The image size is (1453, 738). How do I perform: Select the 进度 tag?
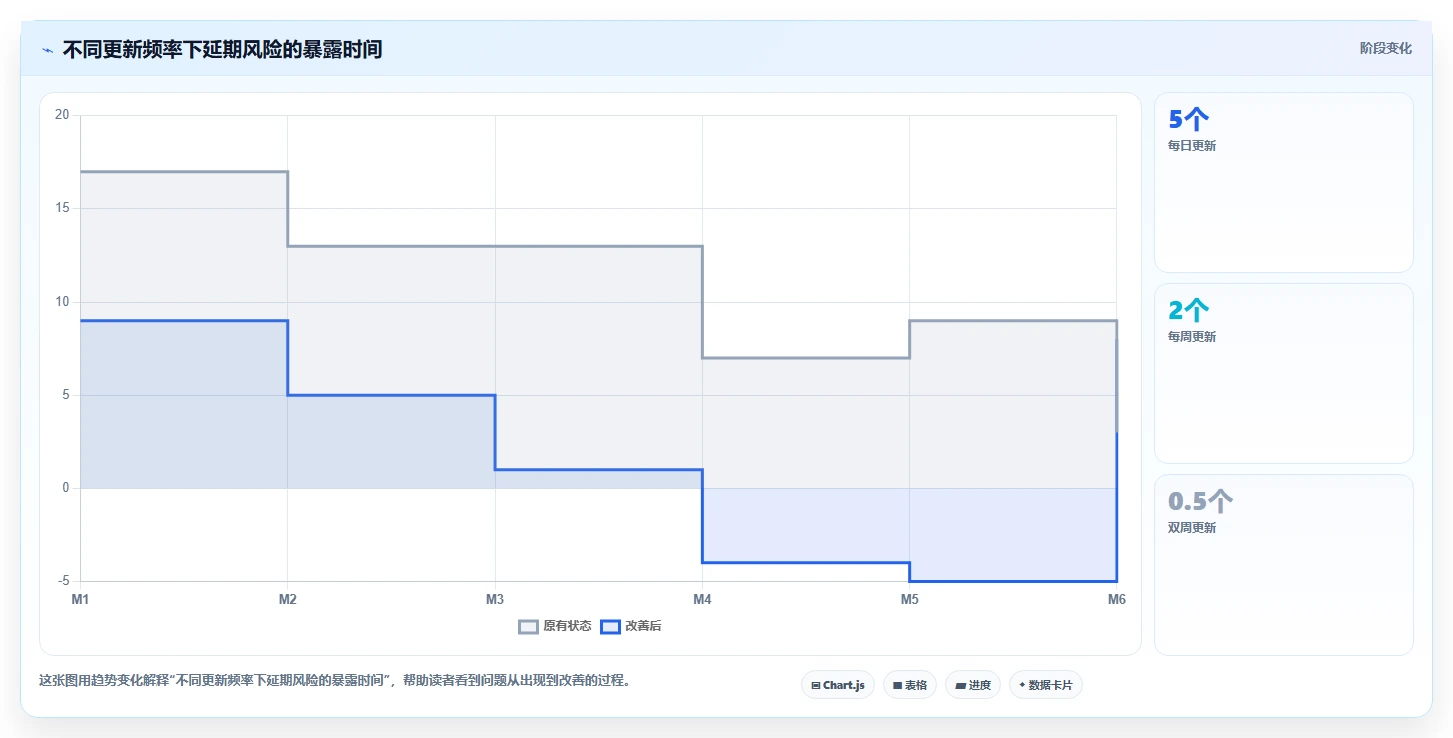973,685
